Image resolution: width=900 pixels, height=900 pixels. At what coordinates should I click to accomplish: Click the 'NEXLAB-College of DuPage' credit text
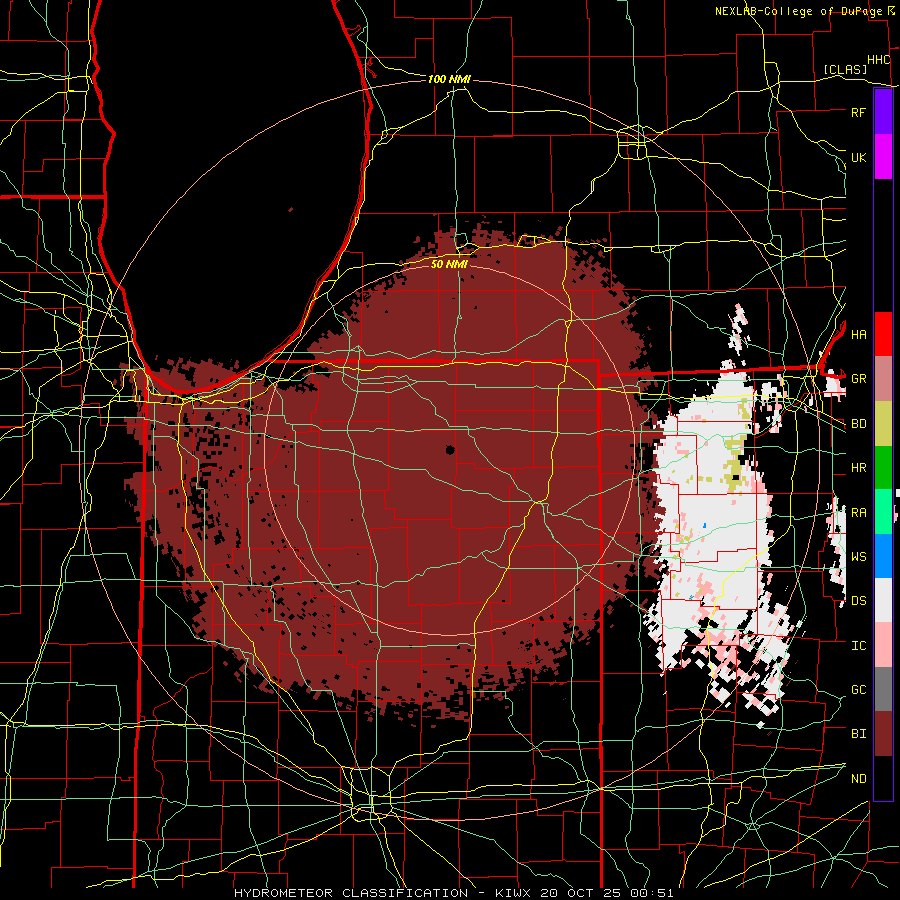pyautogui.click(x=798, y=11)
